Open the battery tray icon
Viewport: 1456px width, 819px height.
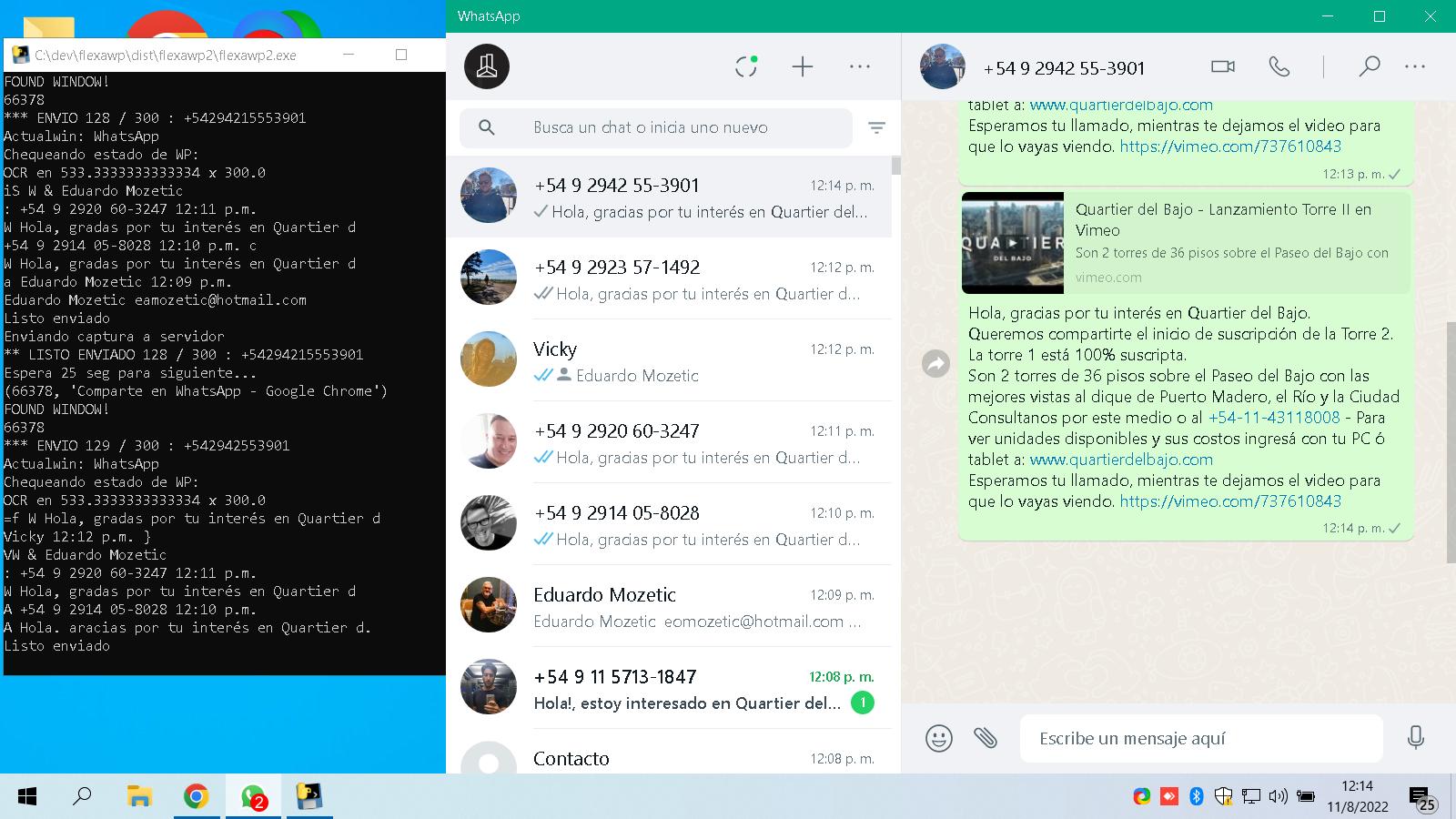pos(1306,796)
